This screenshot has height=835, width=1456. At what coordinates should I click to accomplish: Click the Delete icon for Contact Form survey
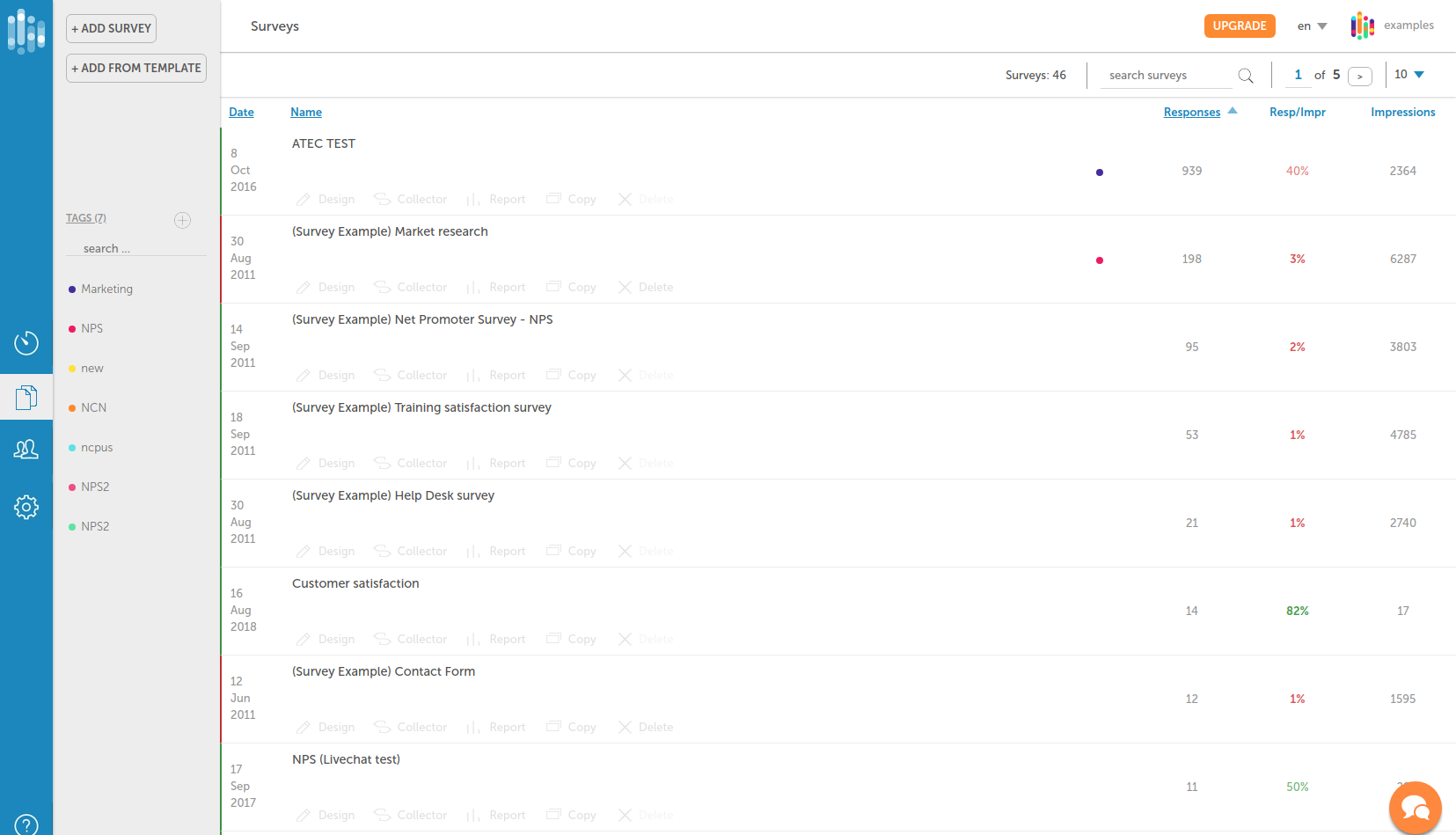[x=626, y=727]
